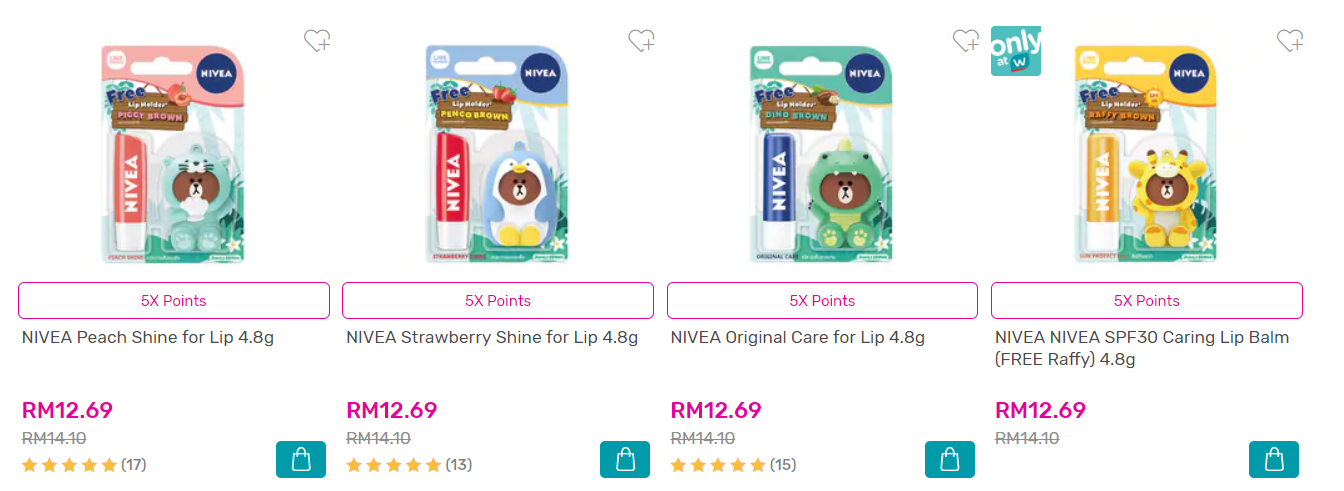Add Peach Shine to shopping bag
This screenshot has width=1344, height=491.
[301, 460]
